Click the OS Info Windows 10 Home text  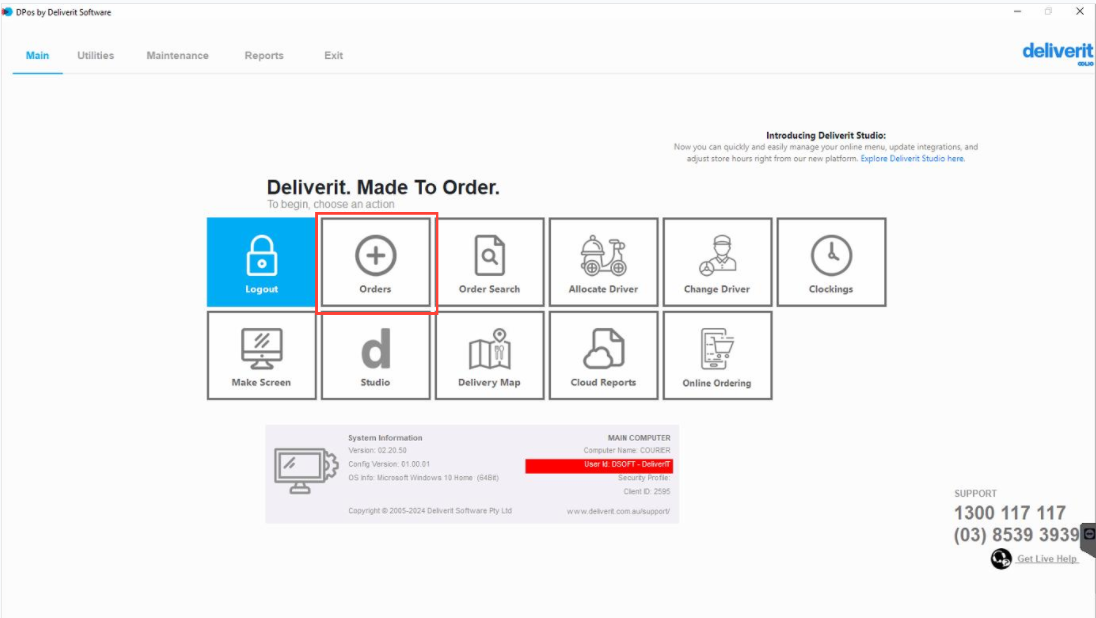point(424,478)
